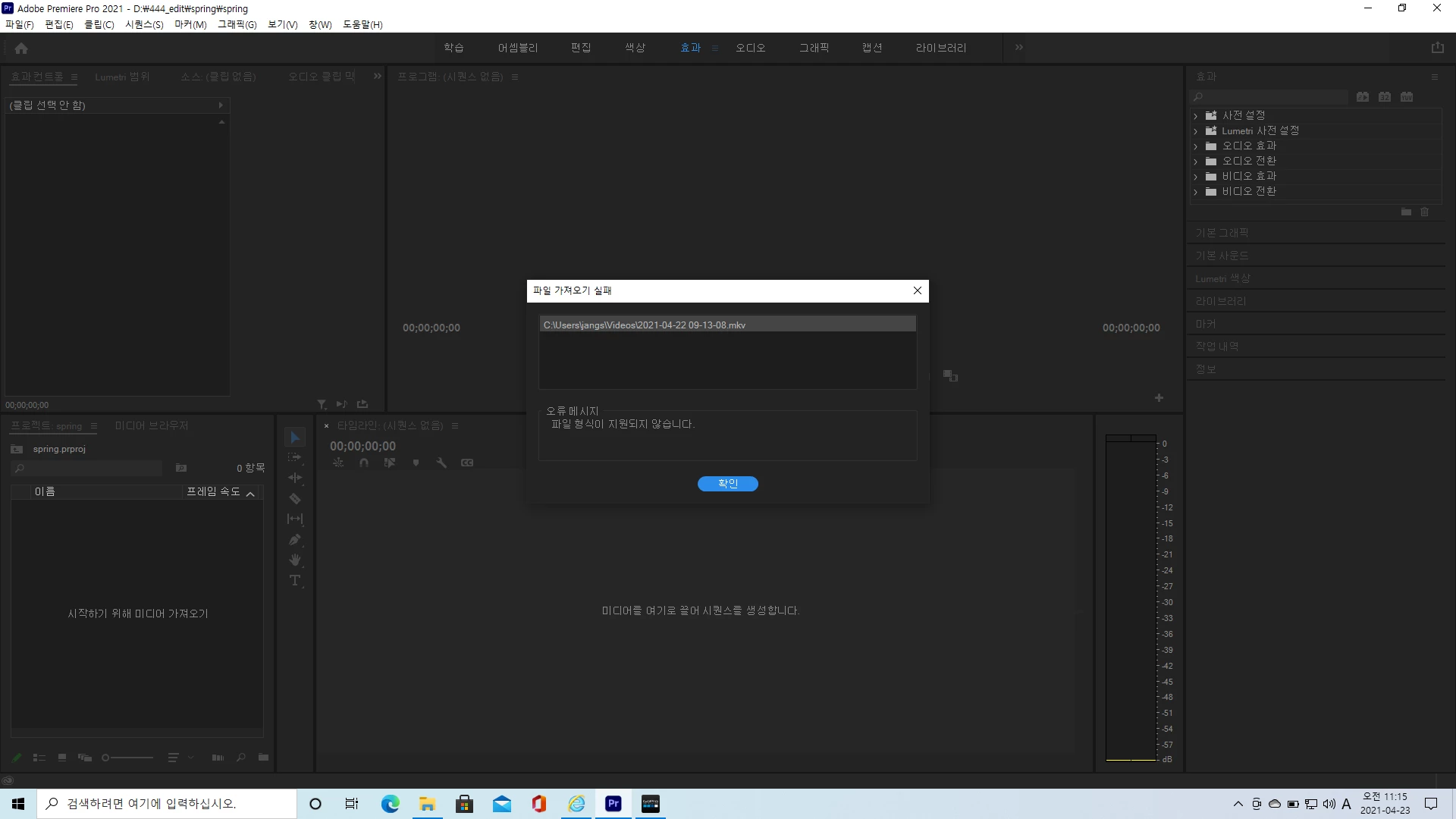Image resolution: width=1456 pixels, height=819 pixels.
Task: Select the Hand tool
Action: click(x=295, y=560)
